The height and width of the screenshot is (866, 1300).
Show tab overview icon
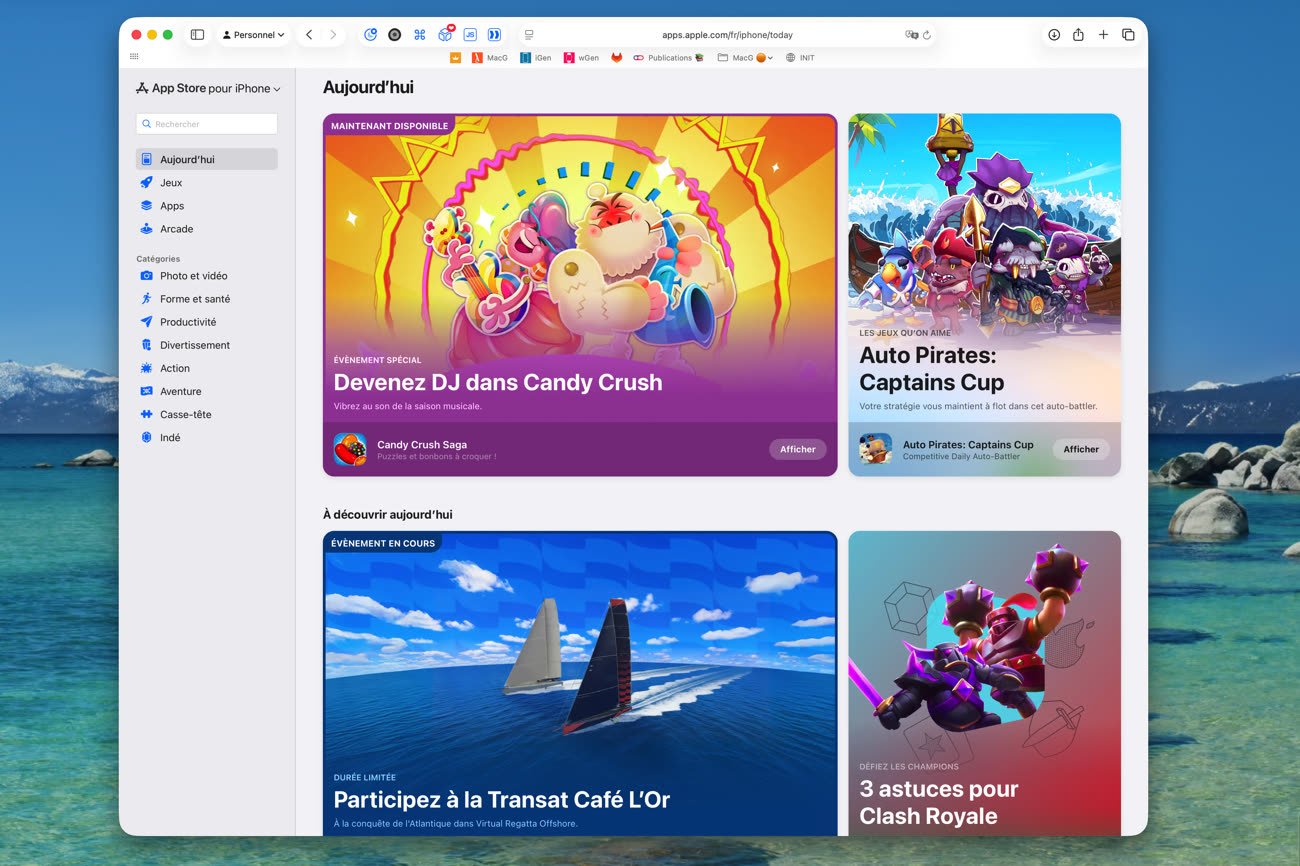coord(1128,35)
